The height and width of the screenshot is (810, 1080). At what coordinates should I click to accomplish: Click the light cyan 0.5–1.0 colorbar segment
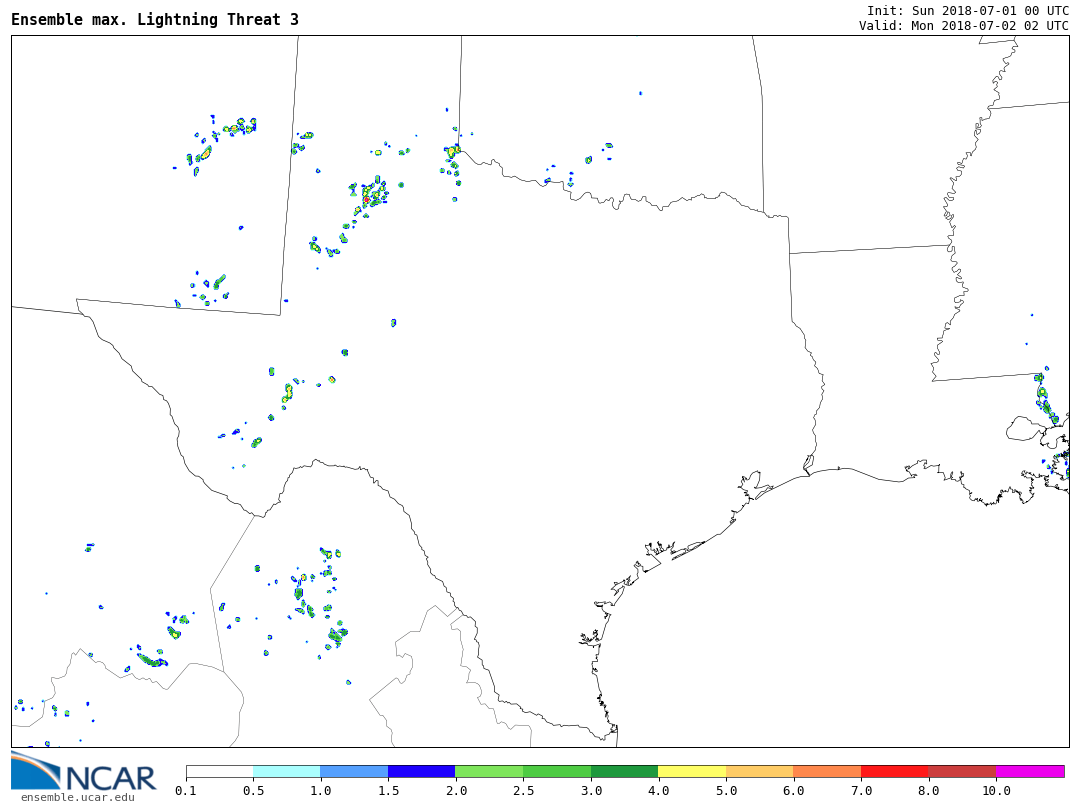tap(287, 771)
